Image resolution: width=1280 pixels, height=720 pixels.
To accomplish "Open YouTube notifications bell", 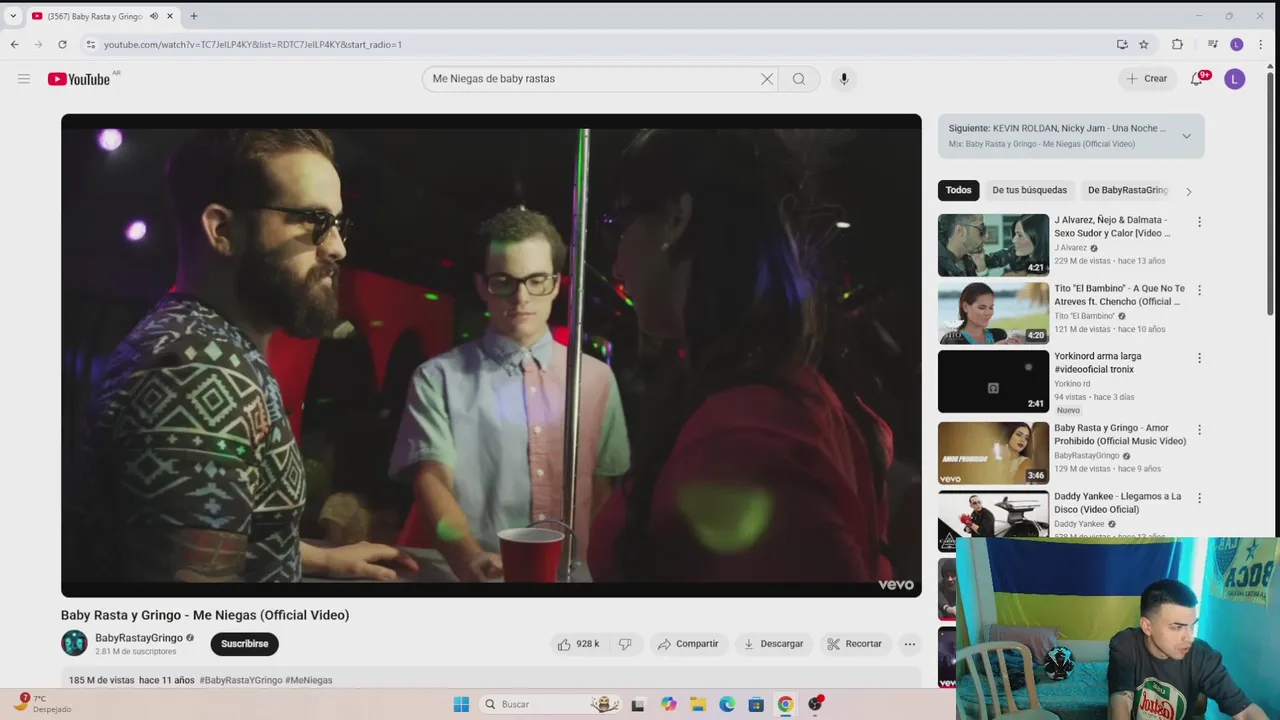I will (x=1197, y=79).
